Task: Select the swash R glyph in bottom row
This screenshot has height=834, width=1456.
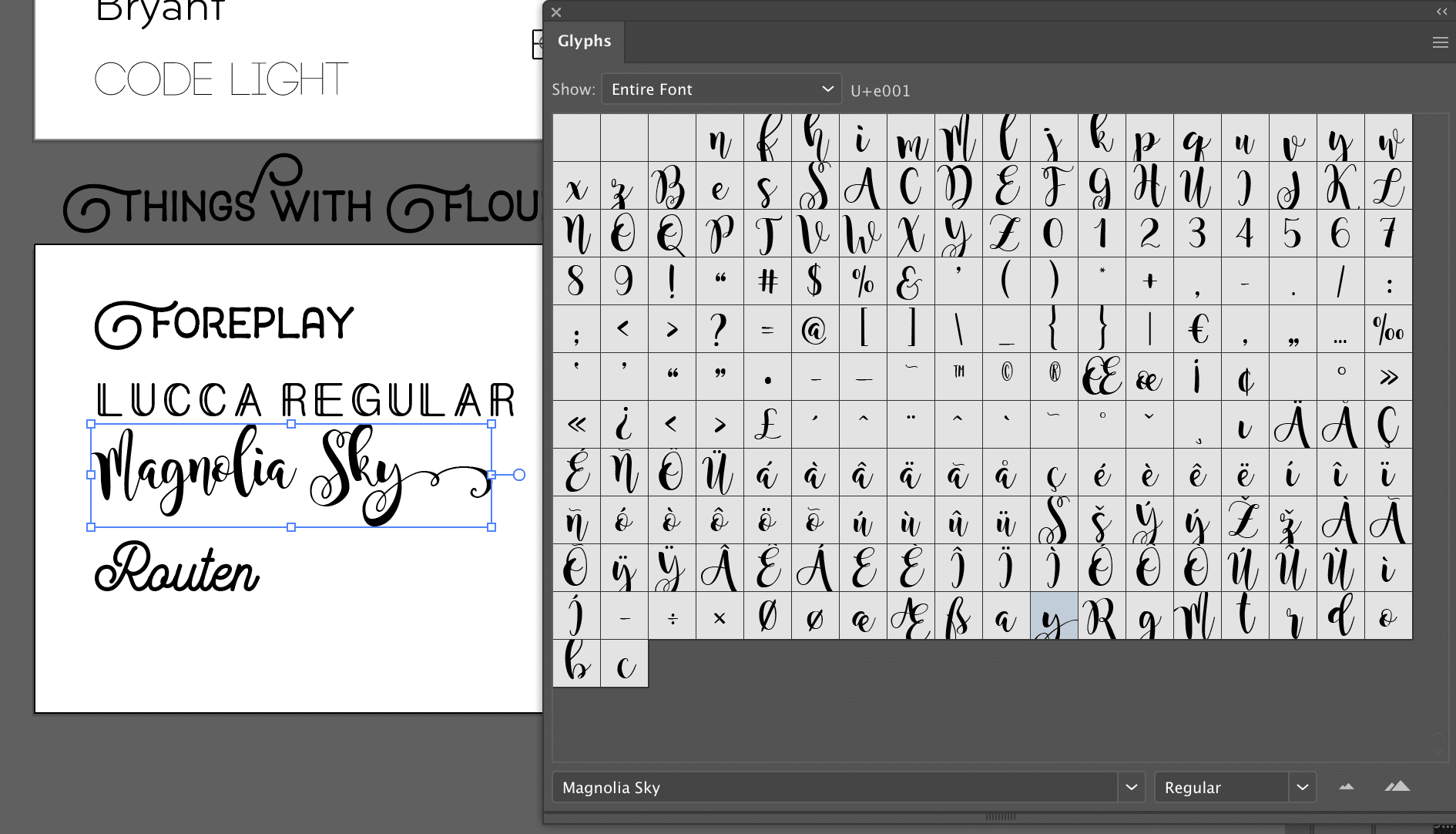Action: (1102, 616)
